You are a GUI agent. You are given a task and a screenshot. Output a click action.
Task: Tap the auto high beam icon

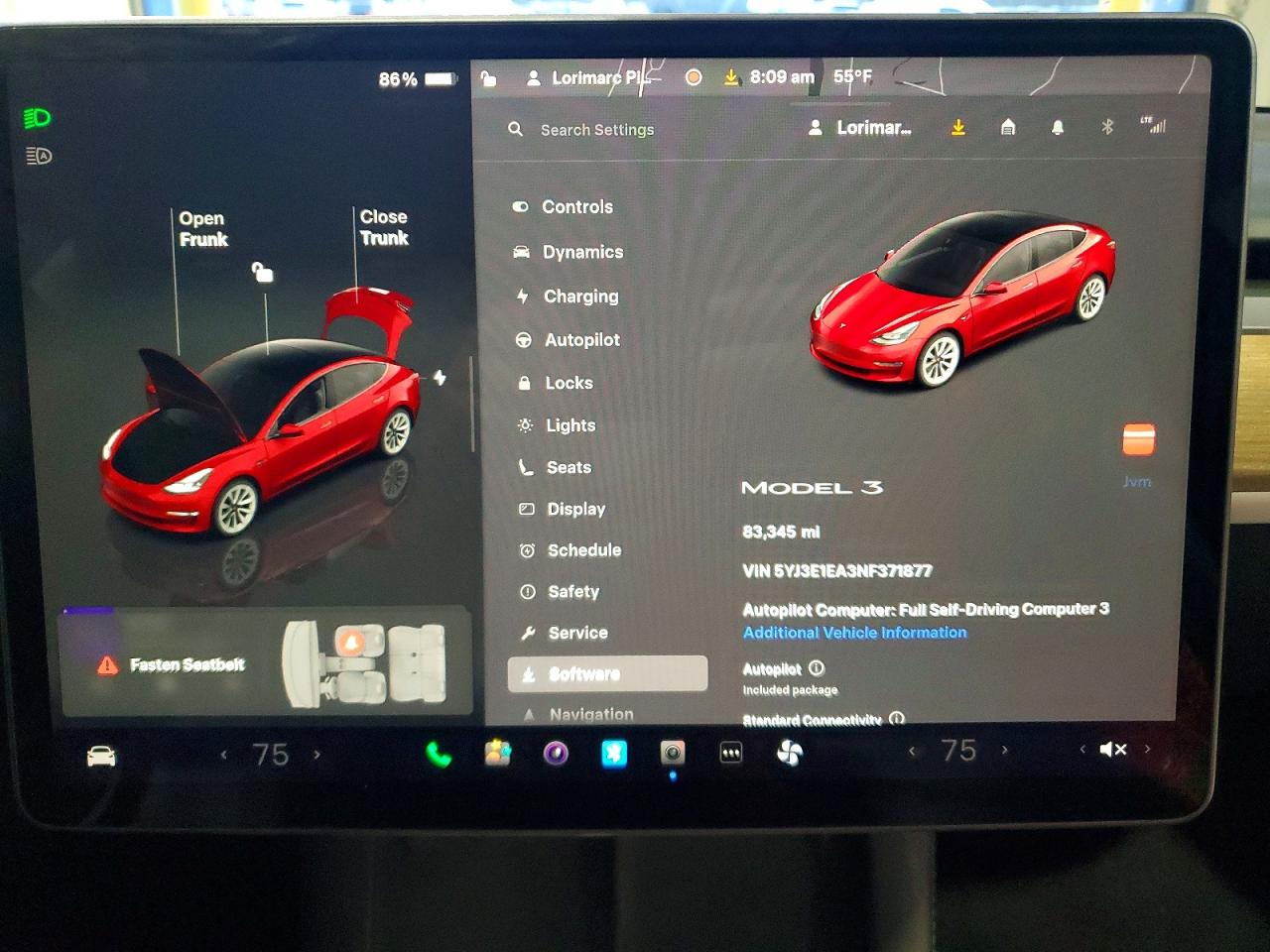(x=38, y=156)
